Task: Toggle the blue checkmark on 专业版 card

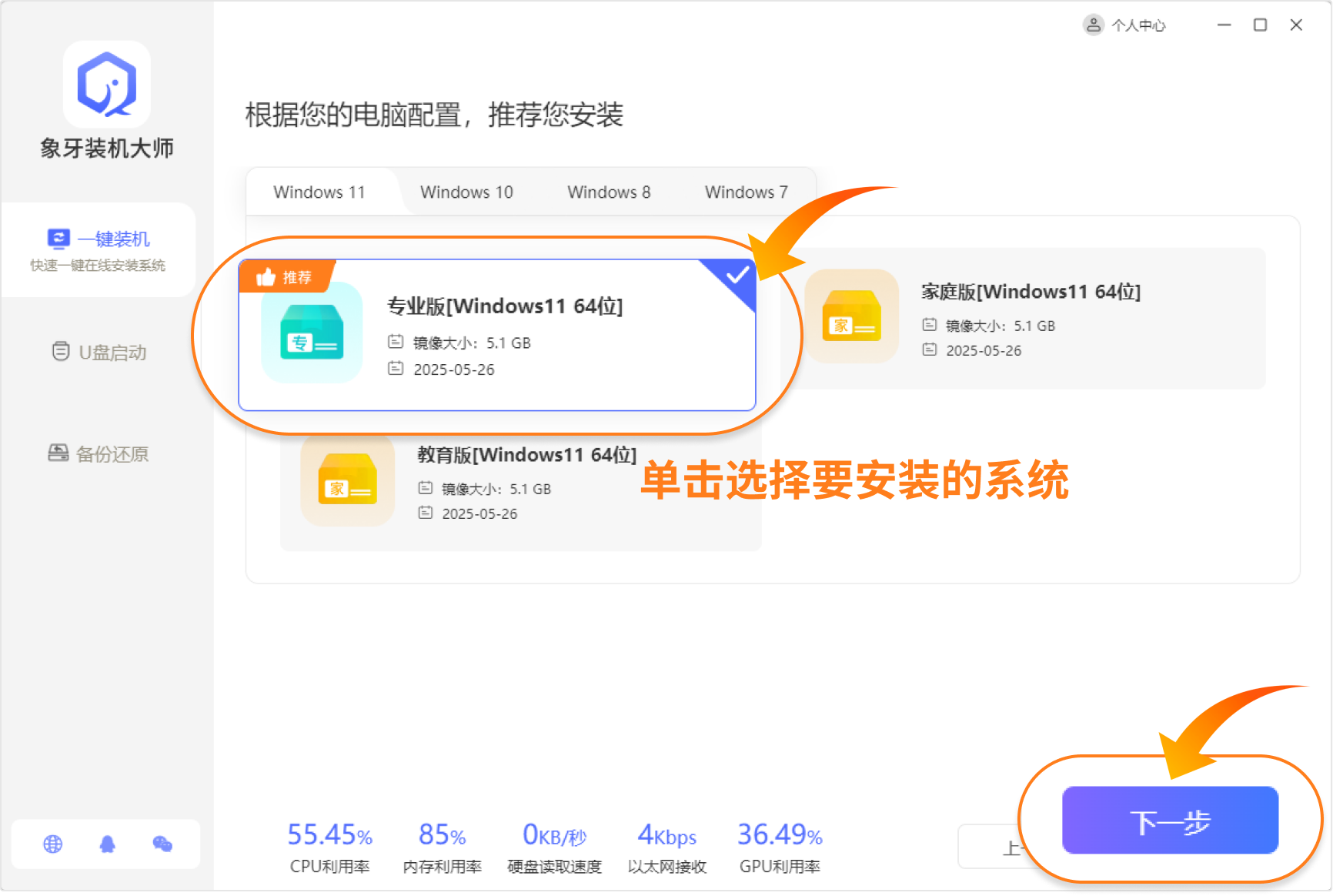Action: 737,275
